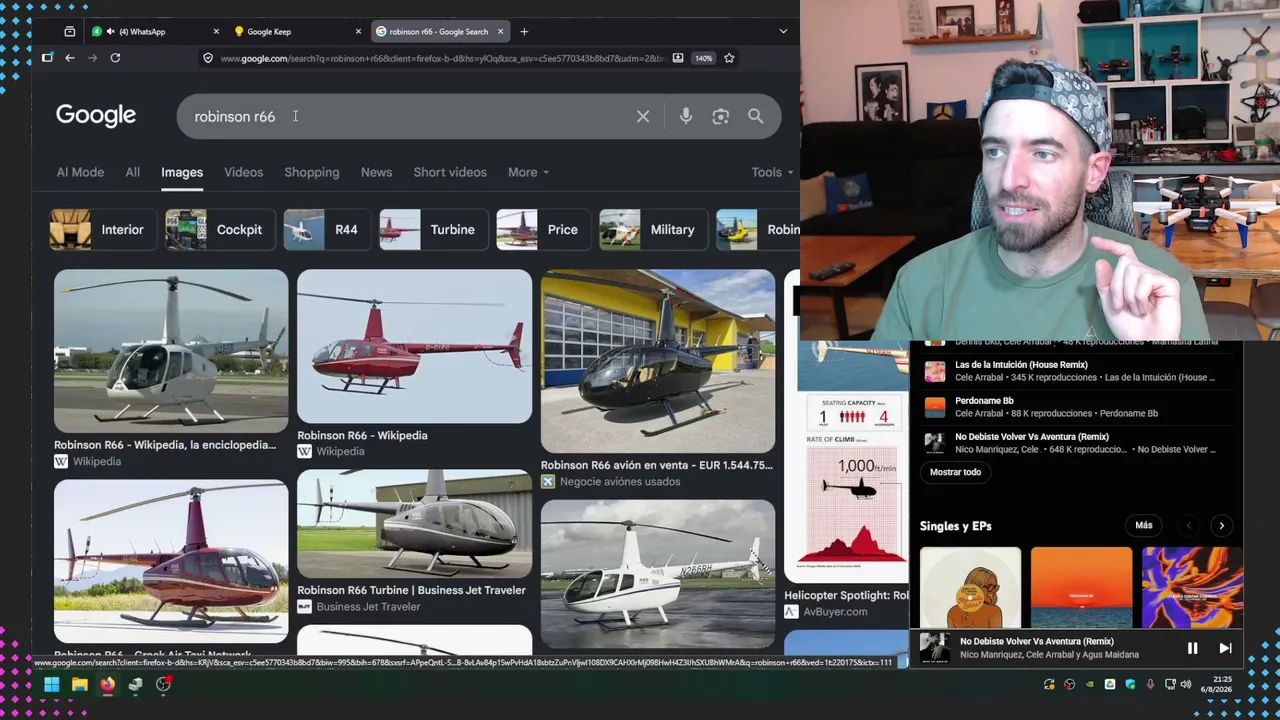Open the Business Jet Traveler turbine image
The width and height of the screenshot is (1280, 720).
pyautogui.click(x=415, y=524)
